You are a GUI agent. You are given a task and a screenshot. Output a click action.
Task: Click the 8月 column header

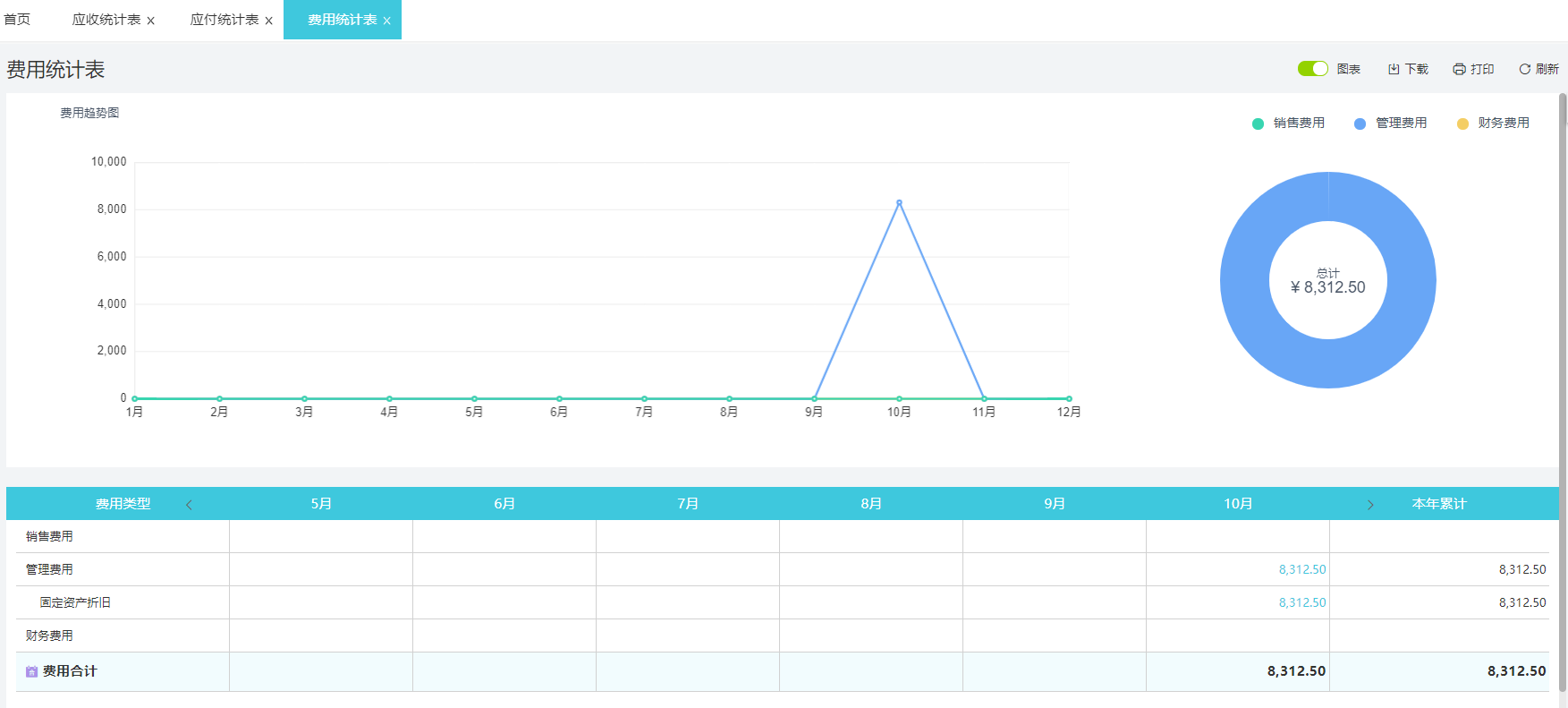pyautogui.click(x=871, y=504)
